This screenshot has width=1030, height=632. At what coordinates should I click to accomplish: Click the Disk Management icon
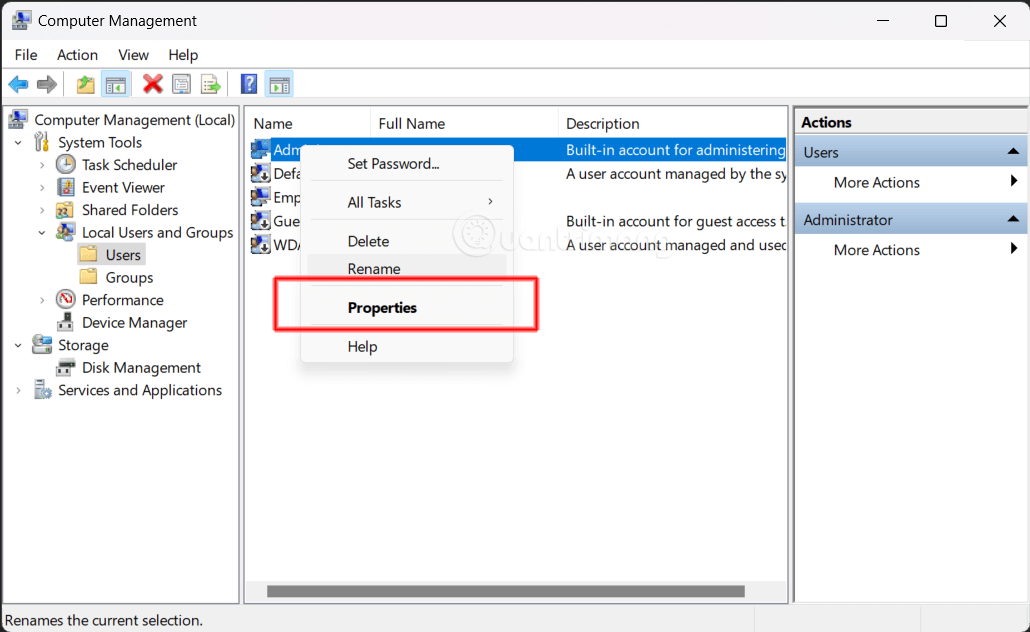point(65,367)
